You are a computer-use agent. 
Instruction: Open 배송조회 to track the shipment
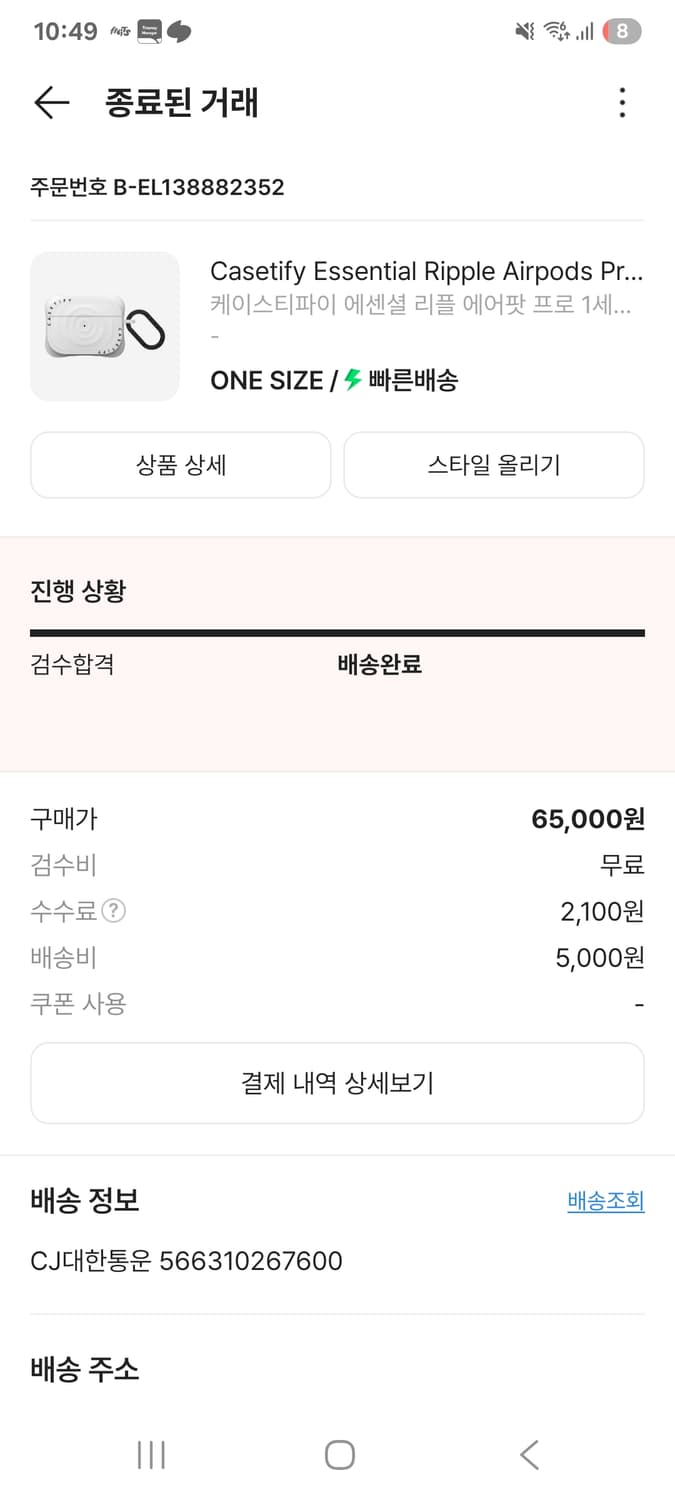click(x=604, y=1201)
